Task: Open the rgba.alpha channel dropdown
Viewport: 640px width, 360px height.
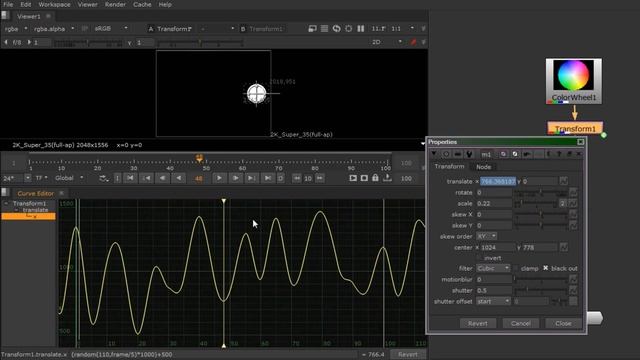Action: [x=54, y=29]
